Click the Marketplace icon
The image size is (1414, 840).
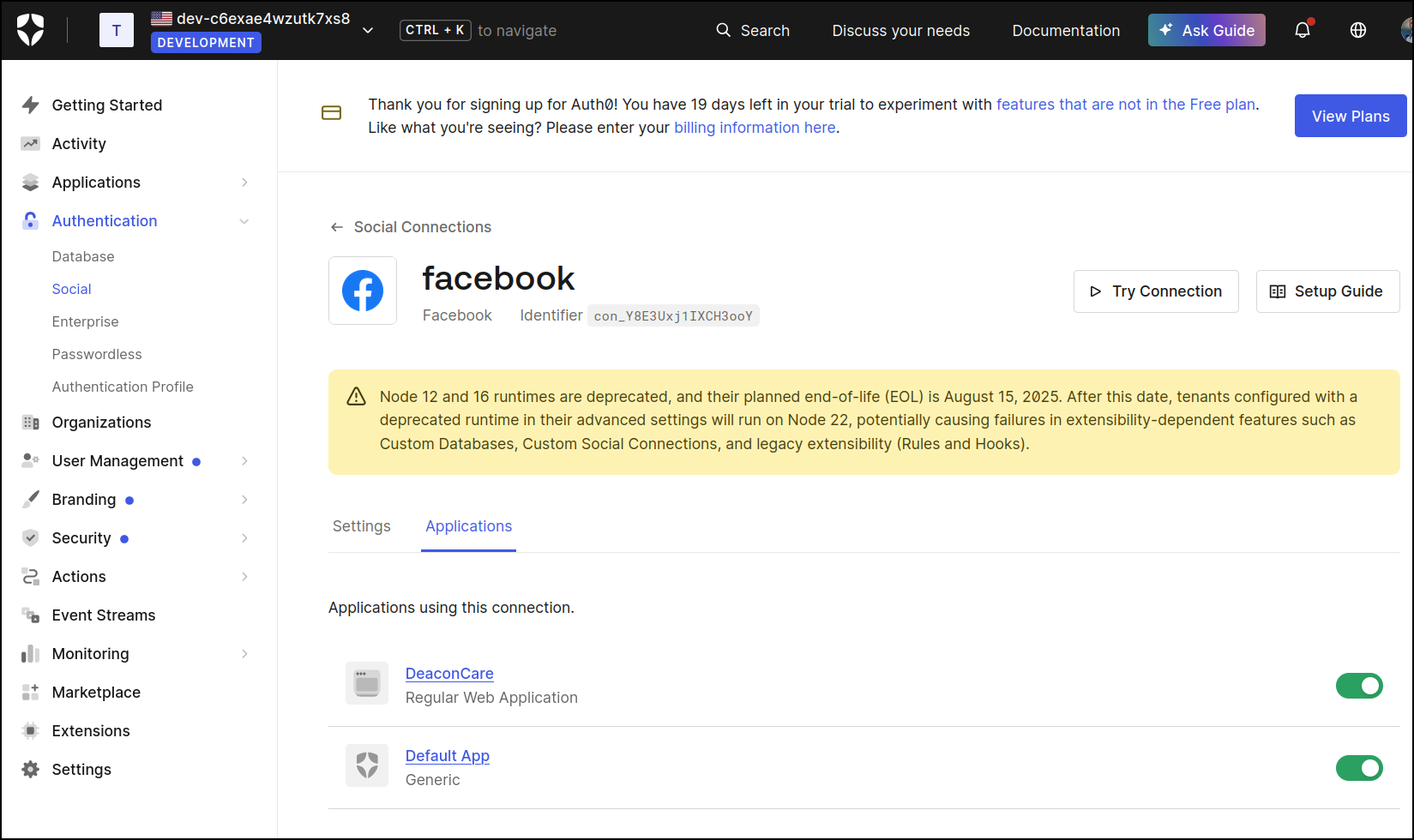pos(31,692)
